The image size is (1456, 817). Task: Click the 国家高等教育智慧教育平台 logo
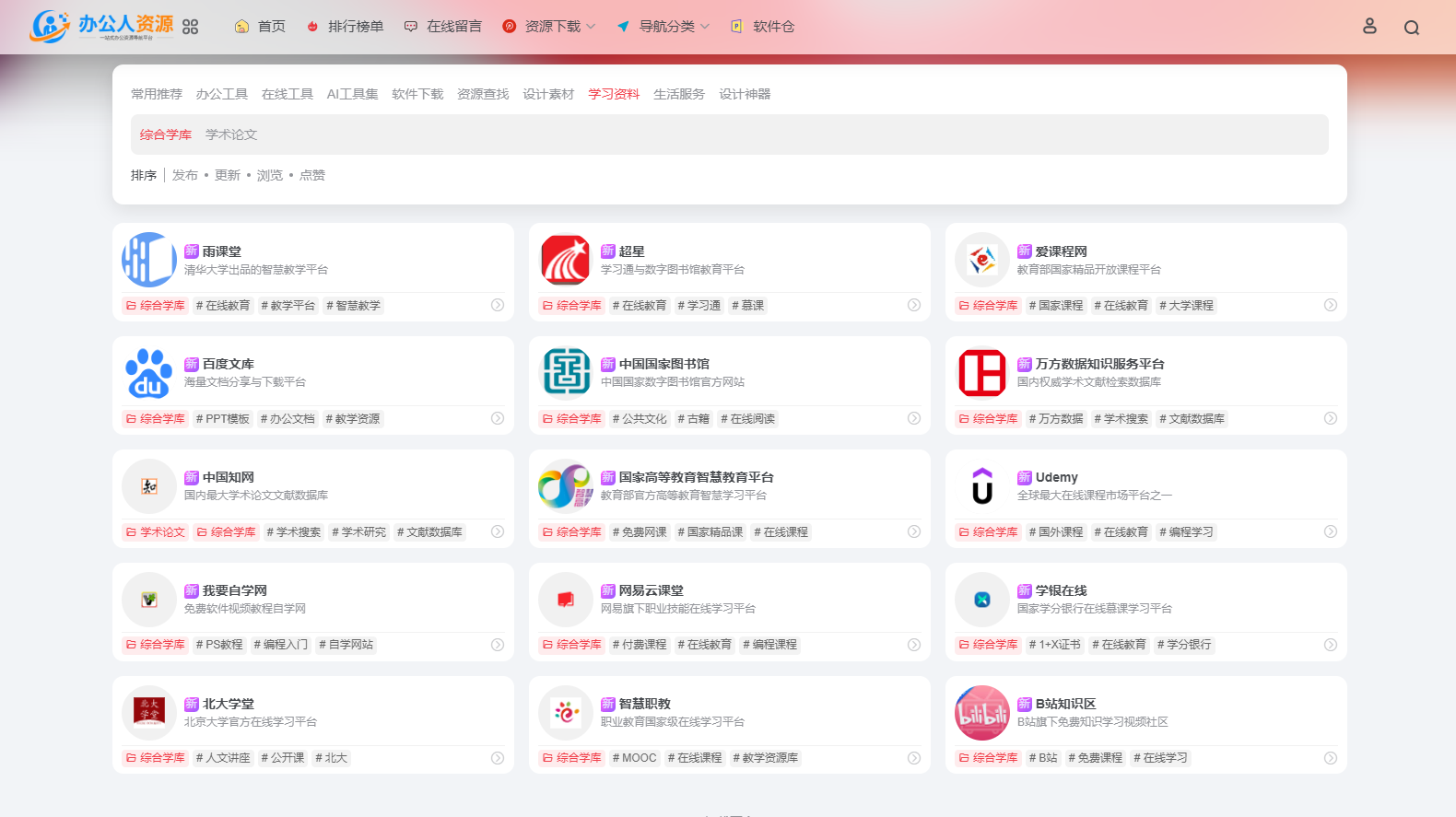point(566,486)
